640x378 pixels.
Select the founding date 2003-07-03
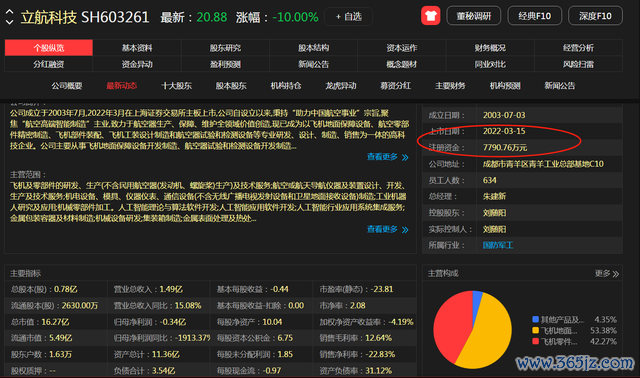pos(504,115)
